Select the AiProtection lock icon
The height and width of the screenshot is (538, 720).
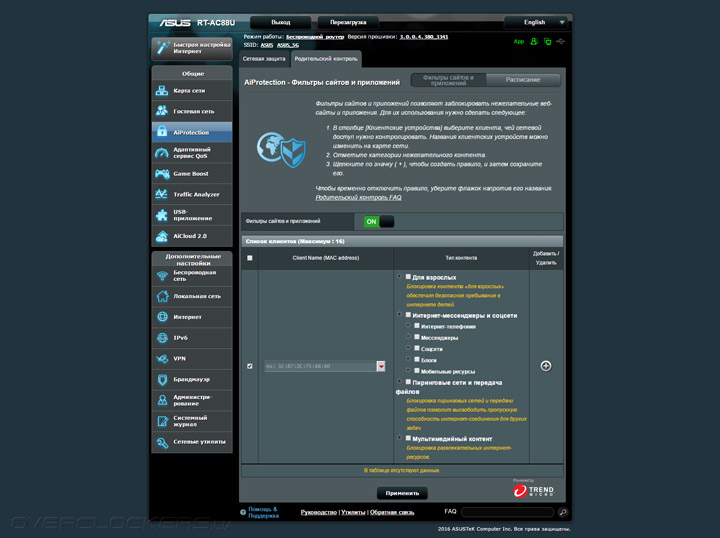click(162, 131)
